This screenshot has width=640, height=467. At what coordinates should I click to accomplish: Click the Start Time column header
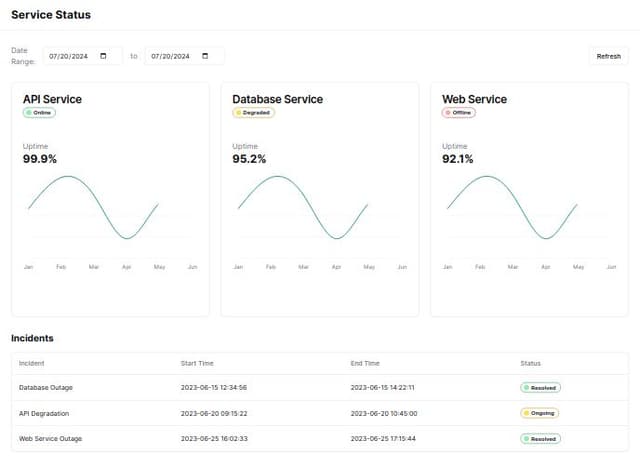(x=197, y=363)
